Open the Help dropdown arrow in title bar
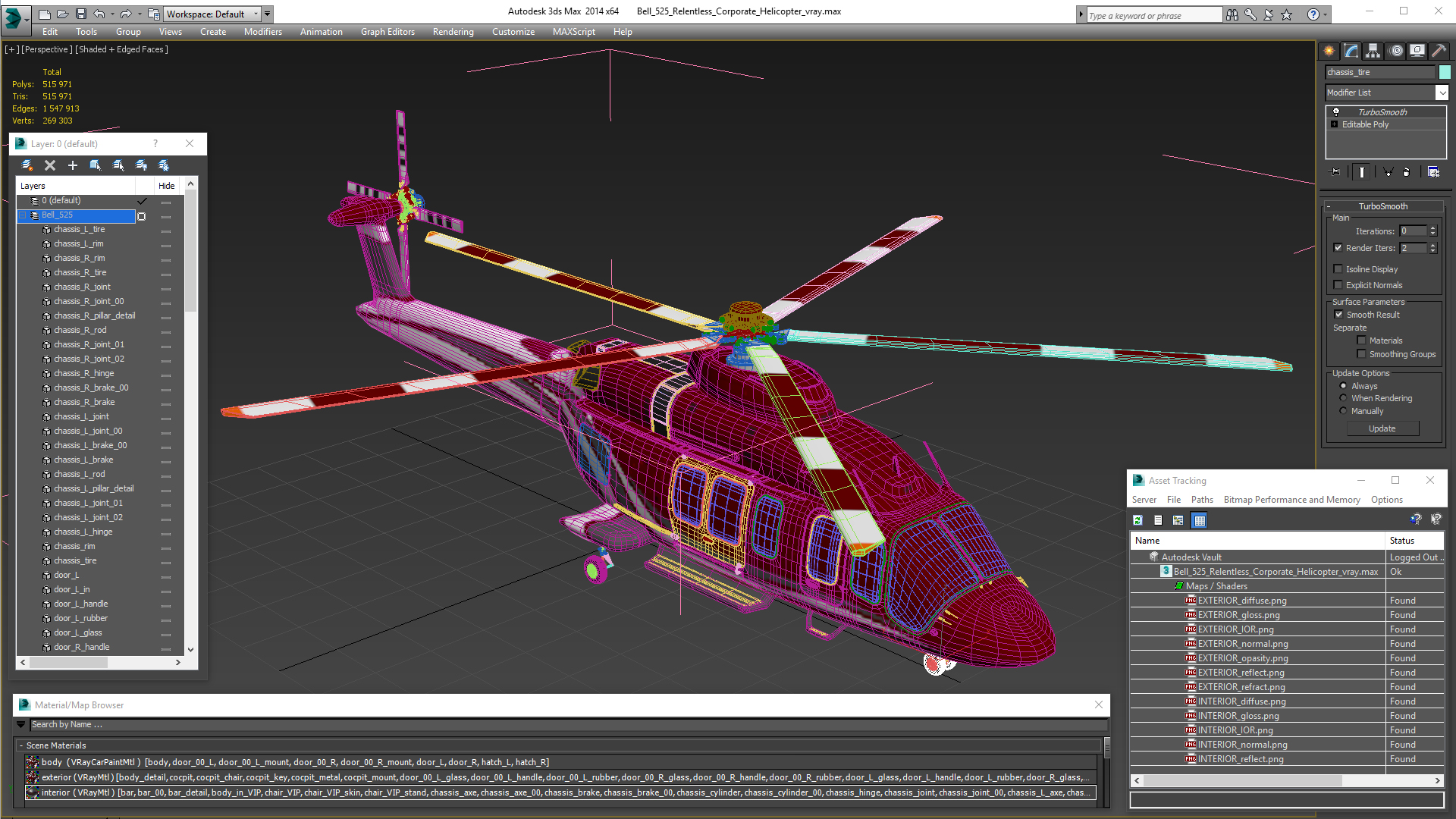This screenshot has height=819, width=1456. pos(1325,14)
